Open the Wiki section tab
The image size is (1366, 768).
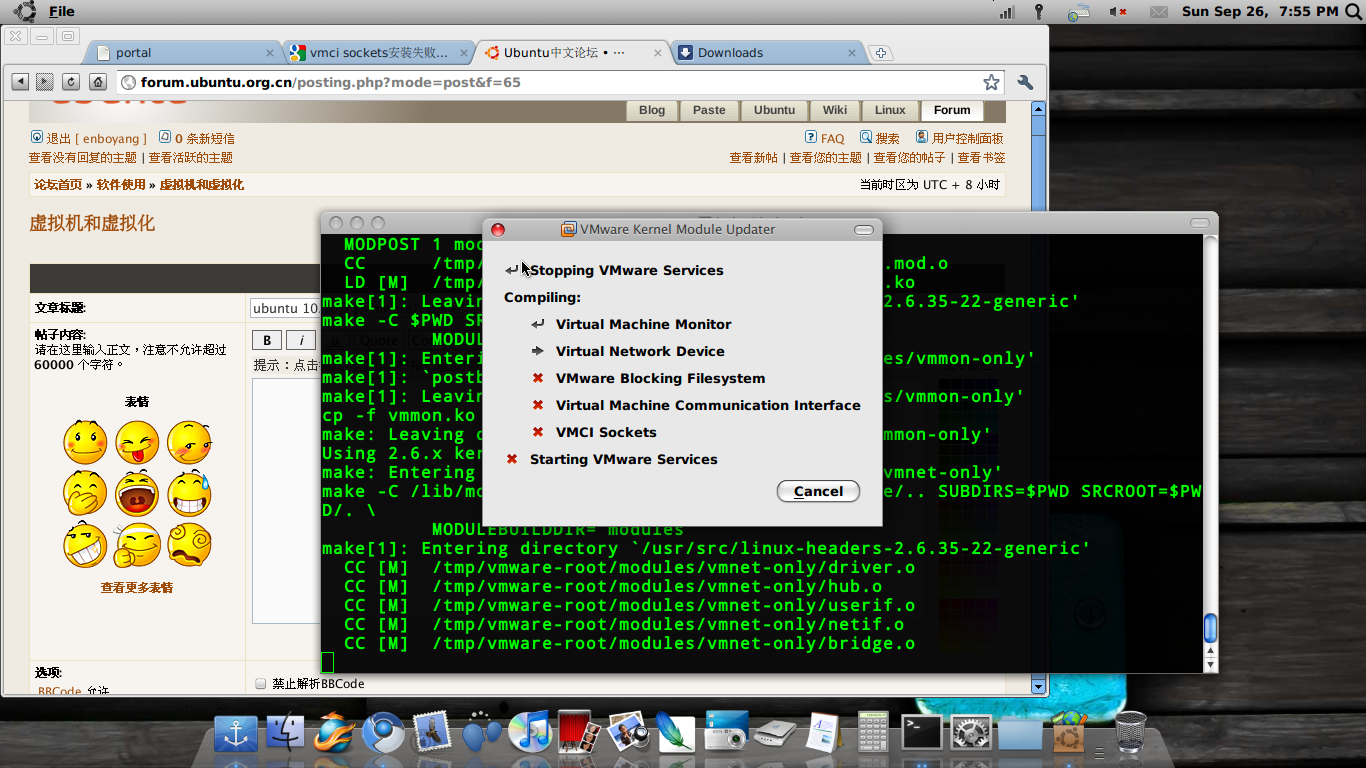(x=835, y=110)
